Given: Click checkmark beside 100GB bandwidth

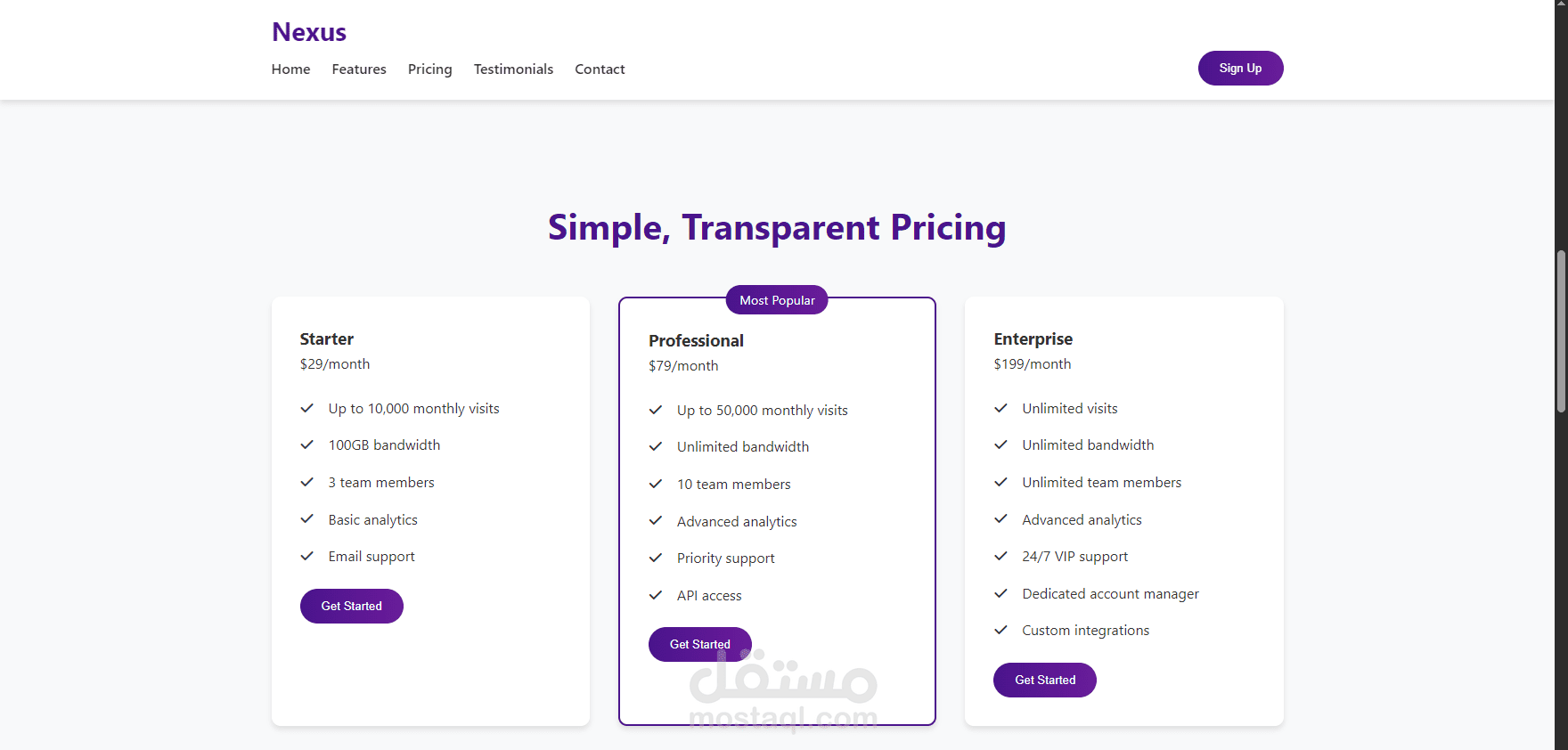Looking at the screenshot, I should pyautogui.click(x=307, y=444).
